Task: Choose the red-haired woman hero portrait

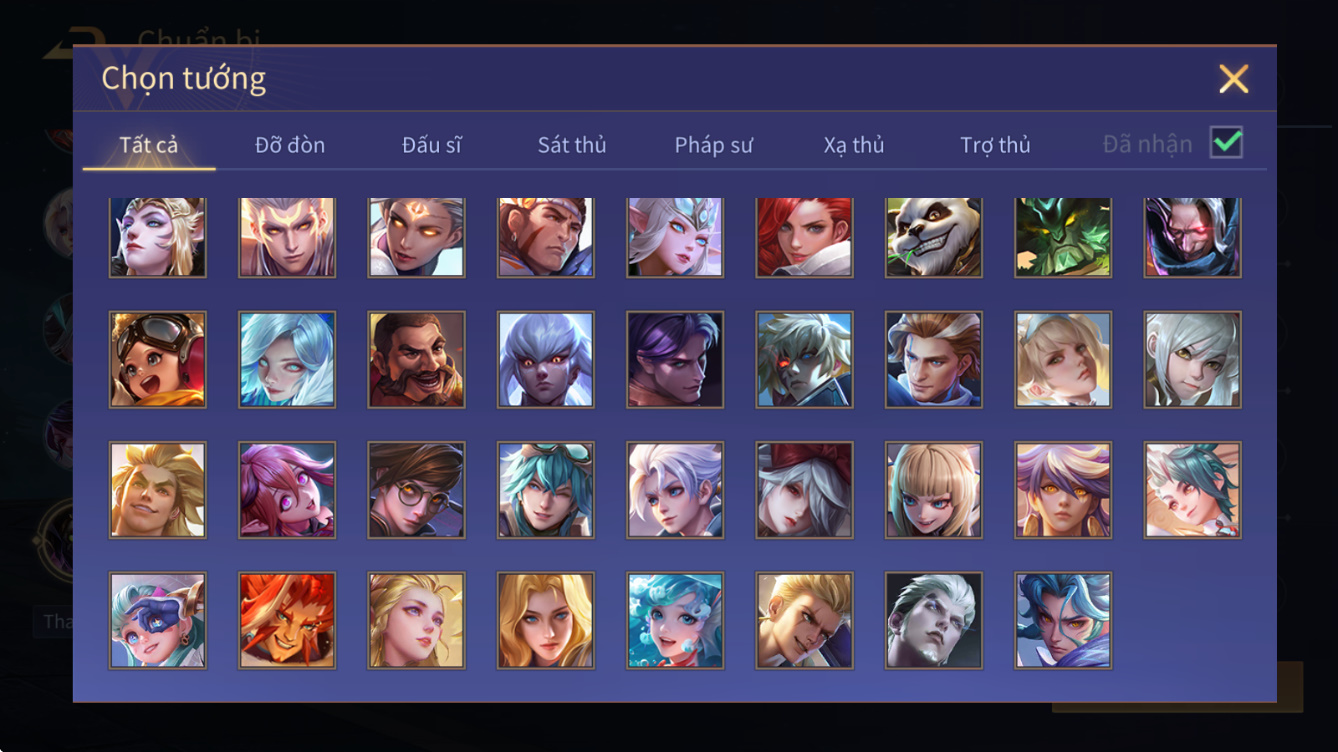Action: point(804,237)
